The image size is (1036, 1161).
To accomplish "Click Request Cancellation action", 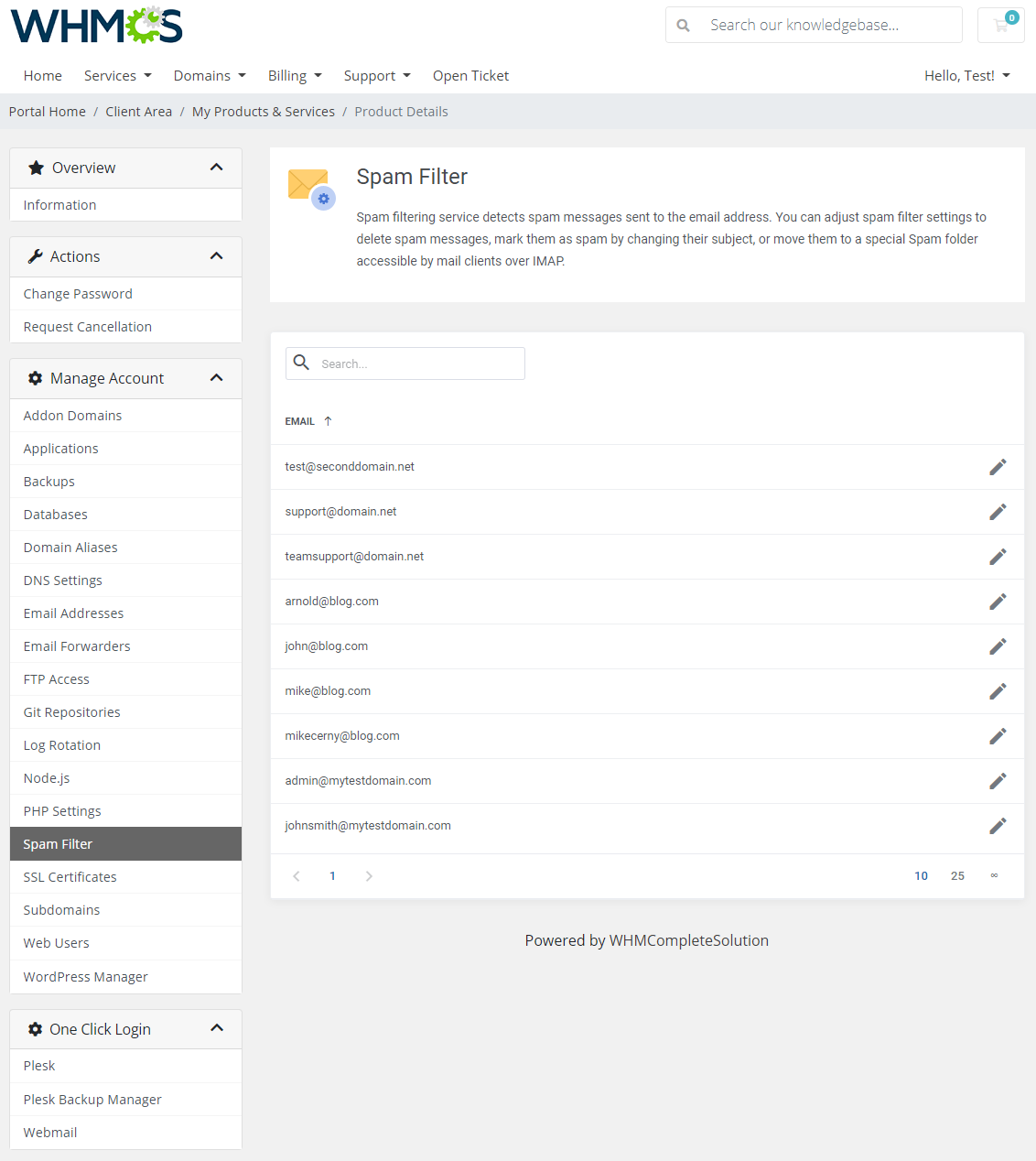I will click(x=125, y=327).
